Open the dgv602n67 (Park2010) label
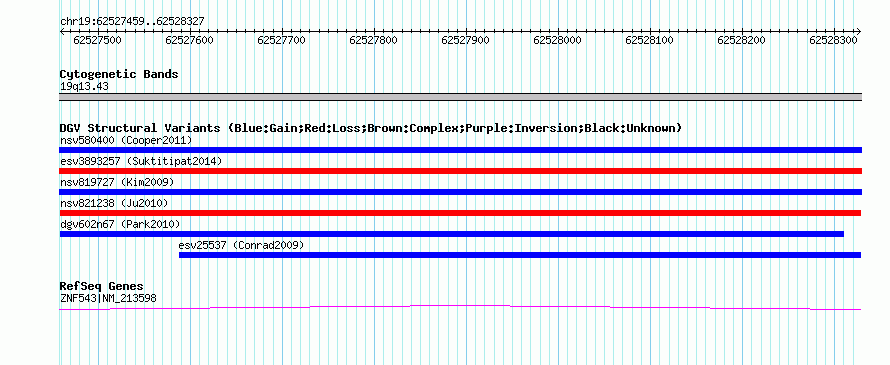 [x=120, y=224]
